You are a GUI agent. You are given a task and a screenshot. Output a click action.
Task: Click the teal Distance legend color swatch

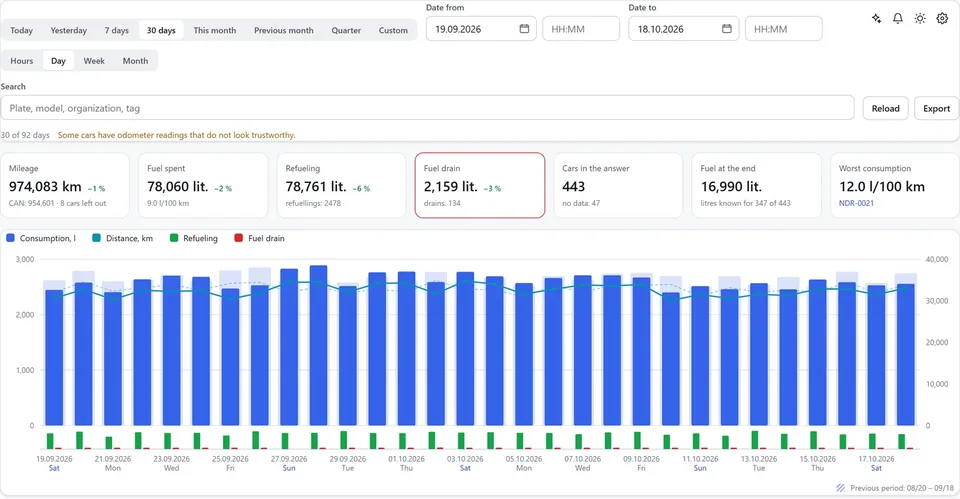[x=96, y=238]
